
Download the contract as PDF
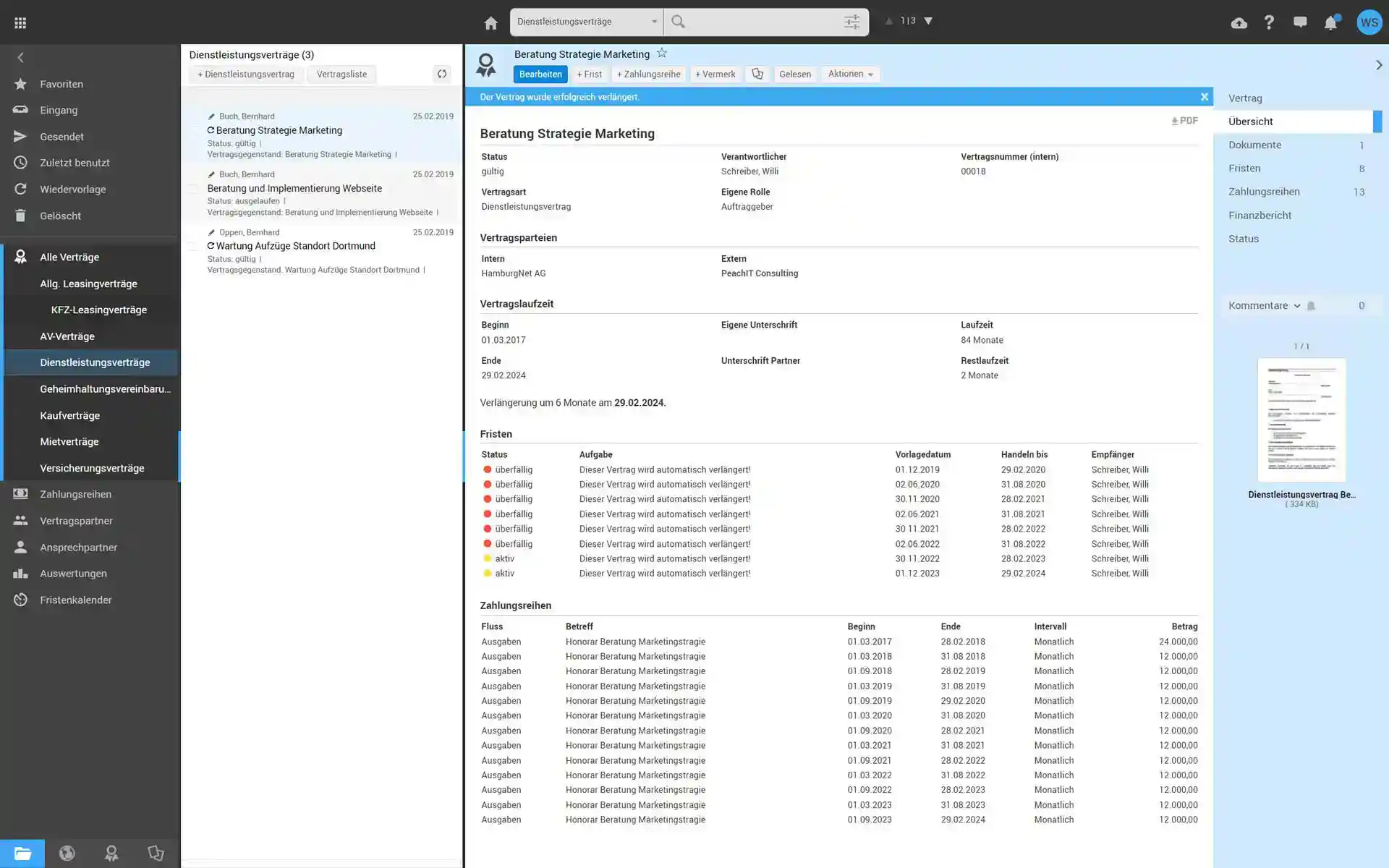[1184, 121]
